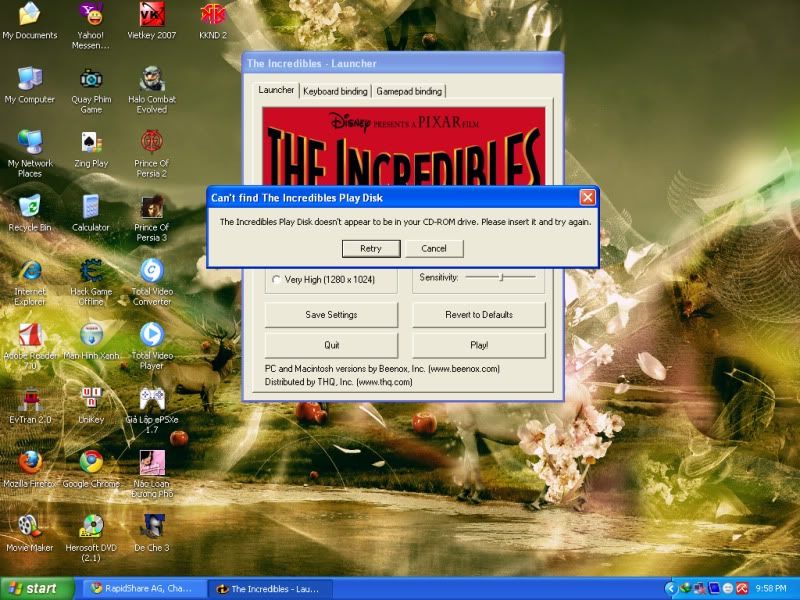Select the Herosoft DVD (2.1) icon
The width and height of the screenshot is (800, 600).
(91, 539)
